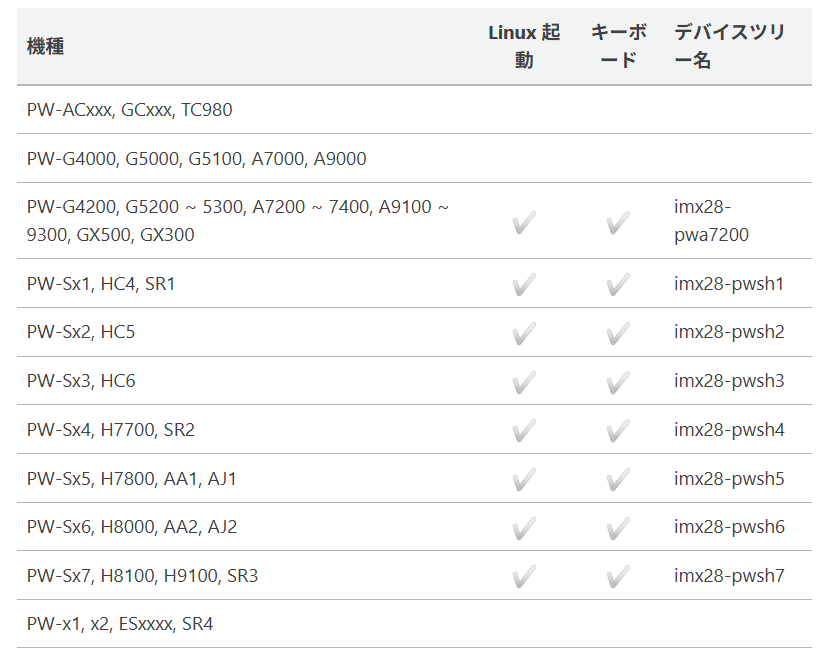This screenshot has width=827, height=652.
Task: Click the keyboard checkmark for PW-G4200 row
Action: coord(618,222)
